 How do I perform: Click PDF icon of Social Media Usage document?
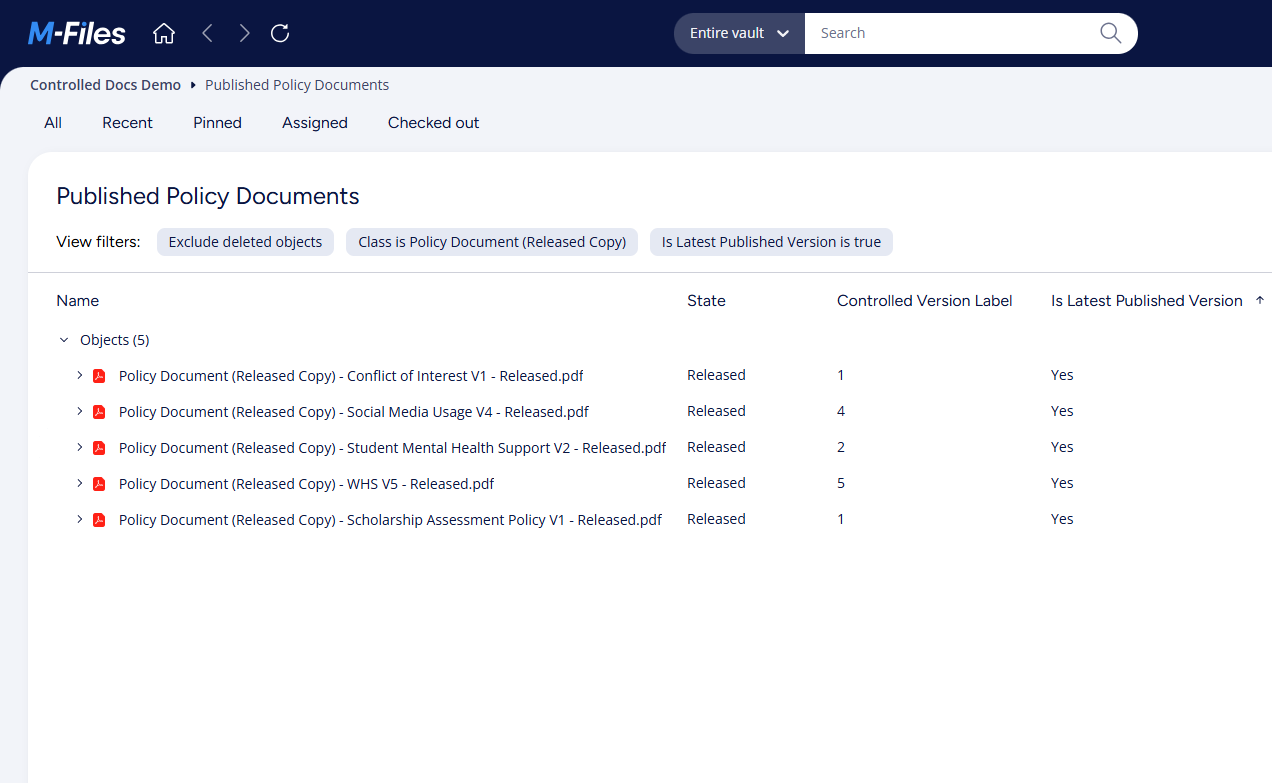point(99,412)
